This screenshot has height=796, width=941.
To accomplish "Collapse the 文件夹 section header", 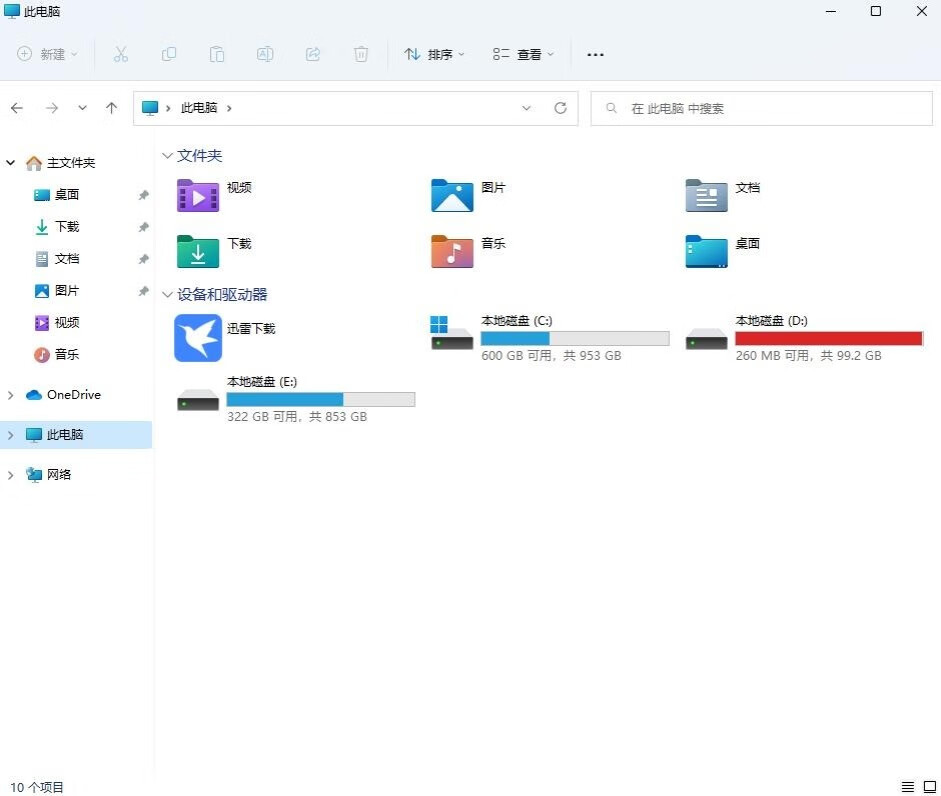I will coord(167,156).
